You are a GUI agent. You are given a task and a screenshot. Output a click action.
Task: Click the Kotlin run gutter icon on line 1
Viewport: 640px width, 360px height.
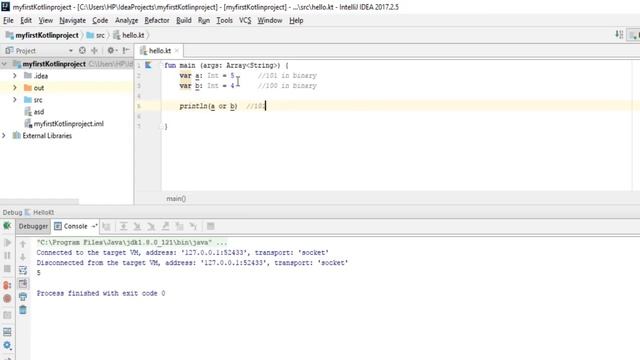pos(148,65)
